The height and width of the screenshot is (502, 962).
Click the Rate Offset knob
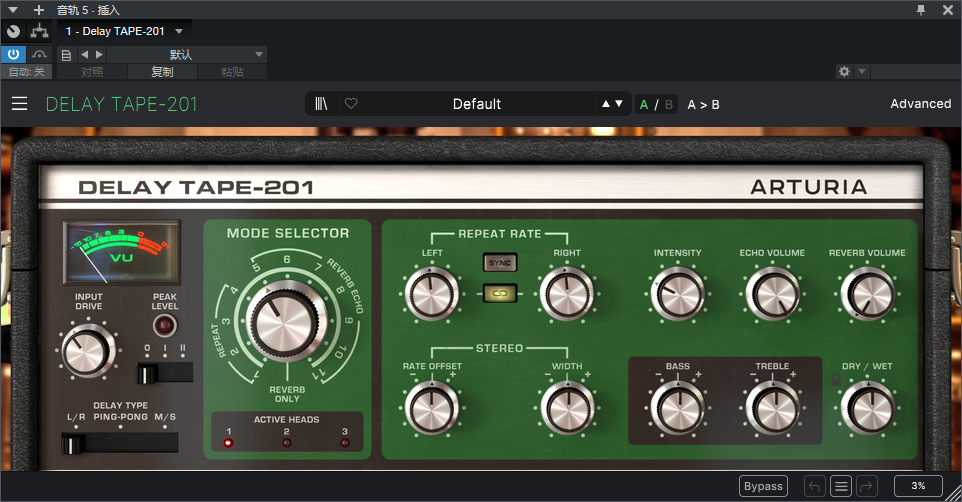(431, 407)
